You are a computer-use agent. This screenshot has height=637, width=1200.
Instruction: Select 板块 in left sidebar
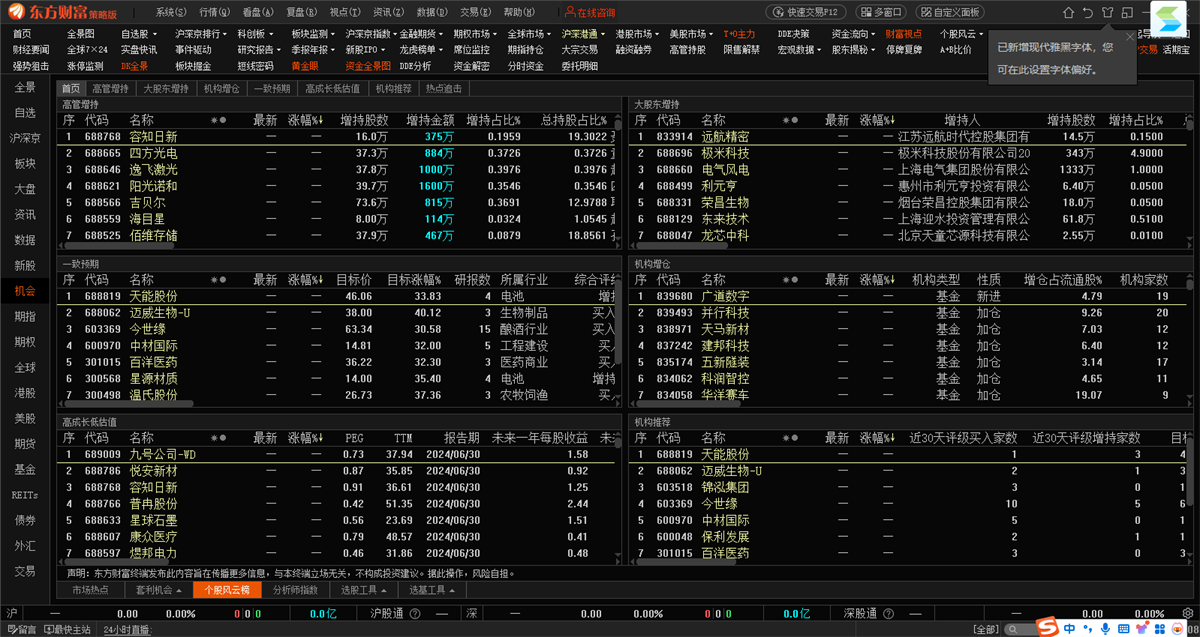click(25, 163)
